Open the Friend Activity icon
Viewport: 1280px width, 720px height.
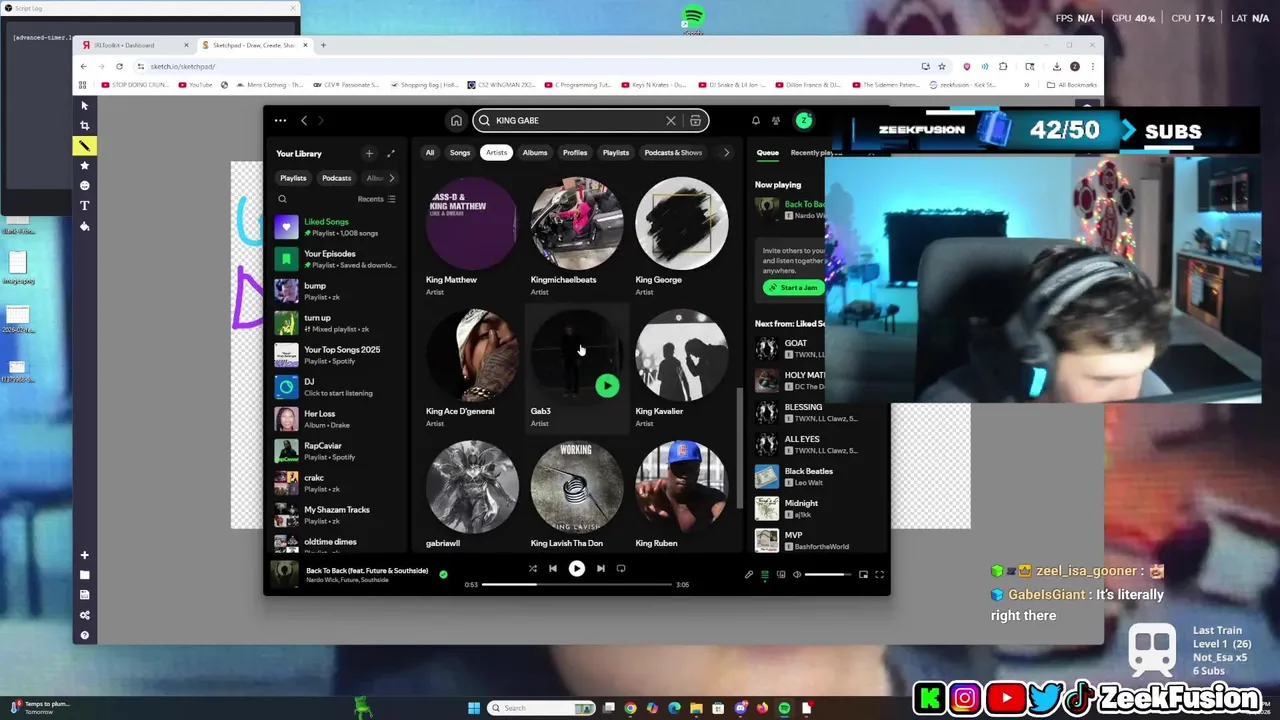tap(776, 120)
